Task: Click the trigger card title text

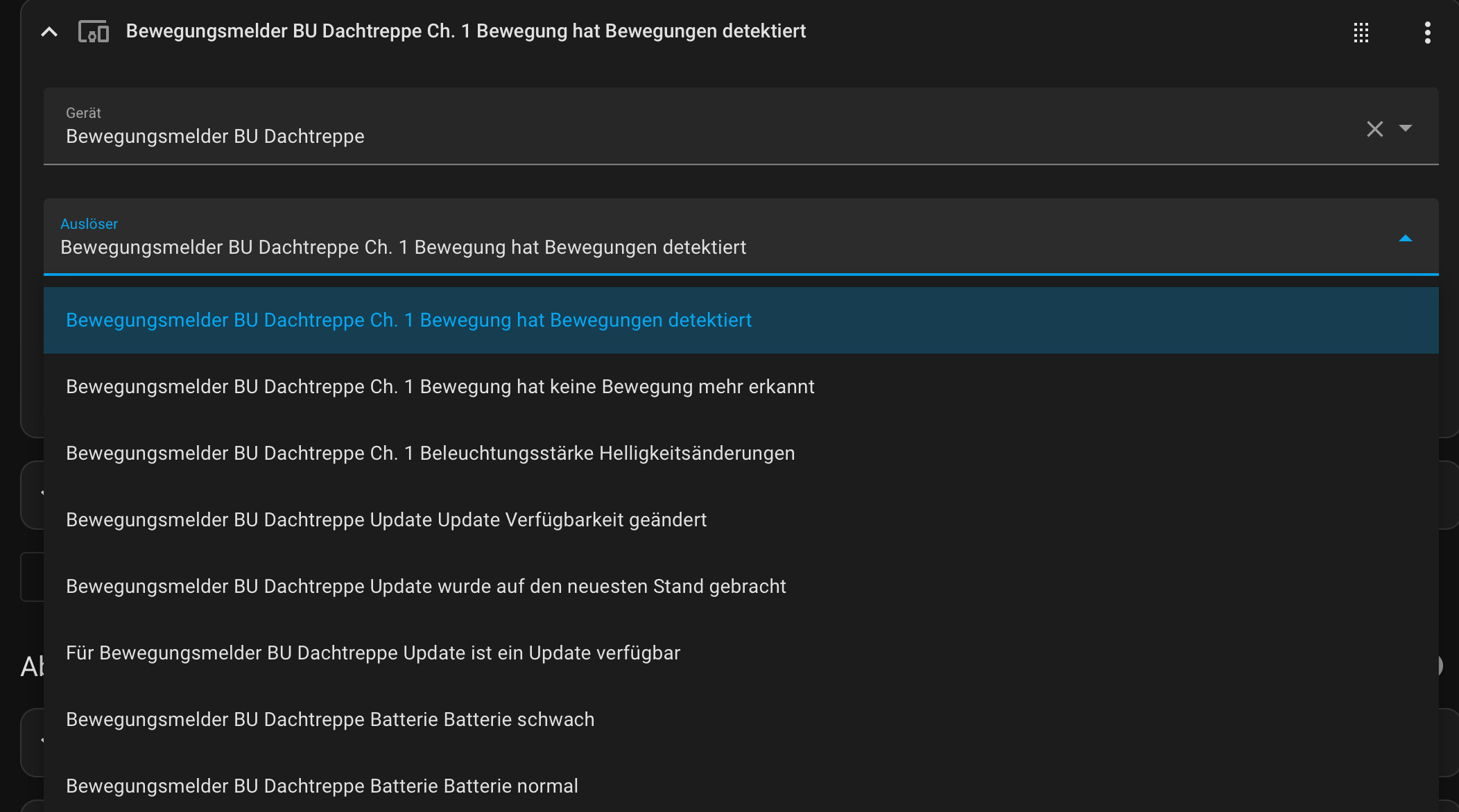Action: click(465, 31)
